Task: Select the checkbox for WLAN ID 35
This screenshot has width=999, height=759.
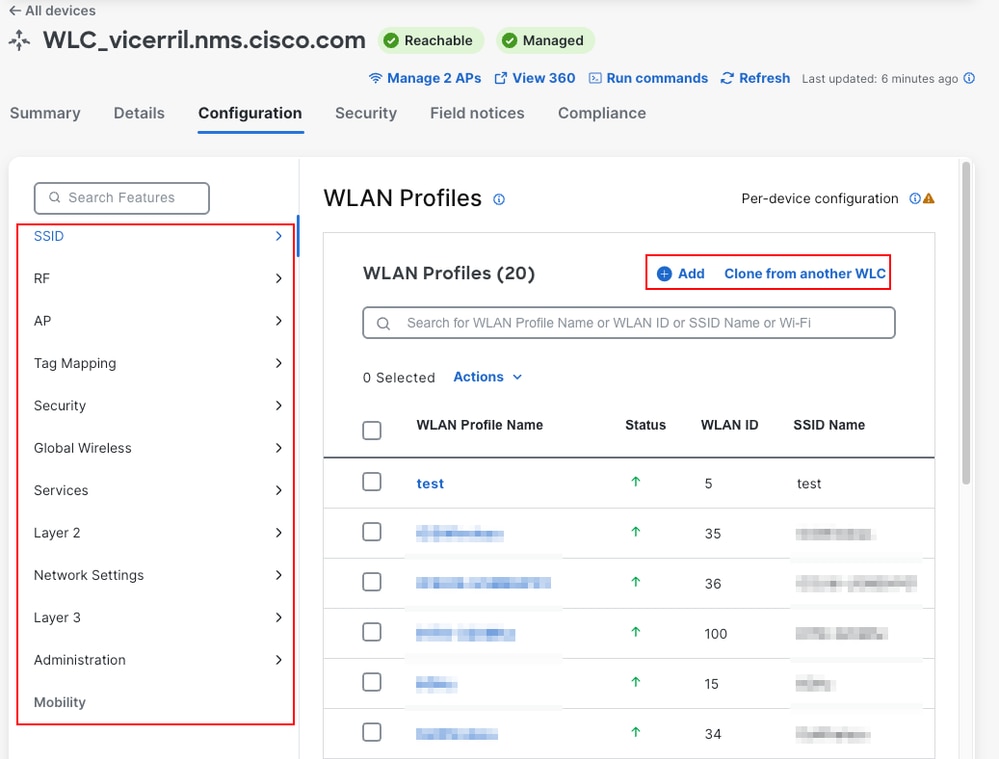Action: point(372,531)
